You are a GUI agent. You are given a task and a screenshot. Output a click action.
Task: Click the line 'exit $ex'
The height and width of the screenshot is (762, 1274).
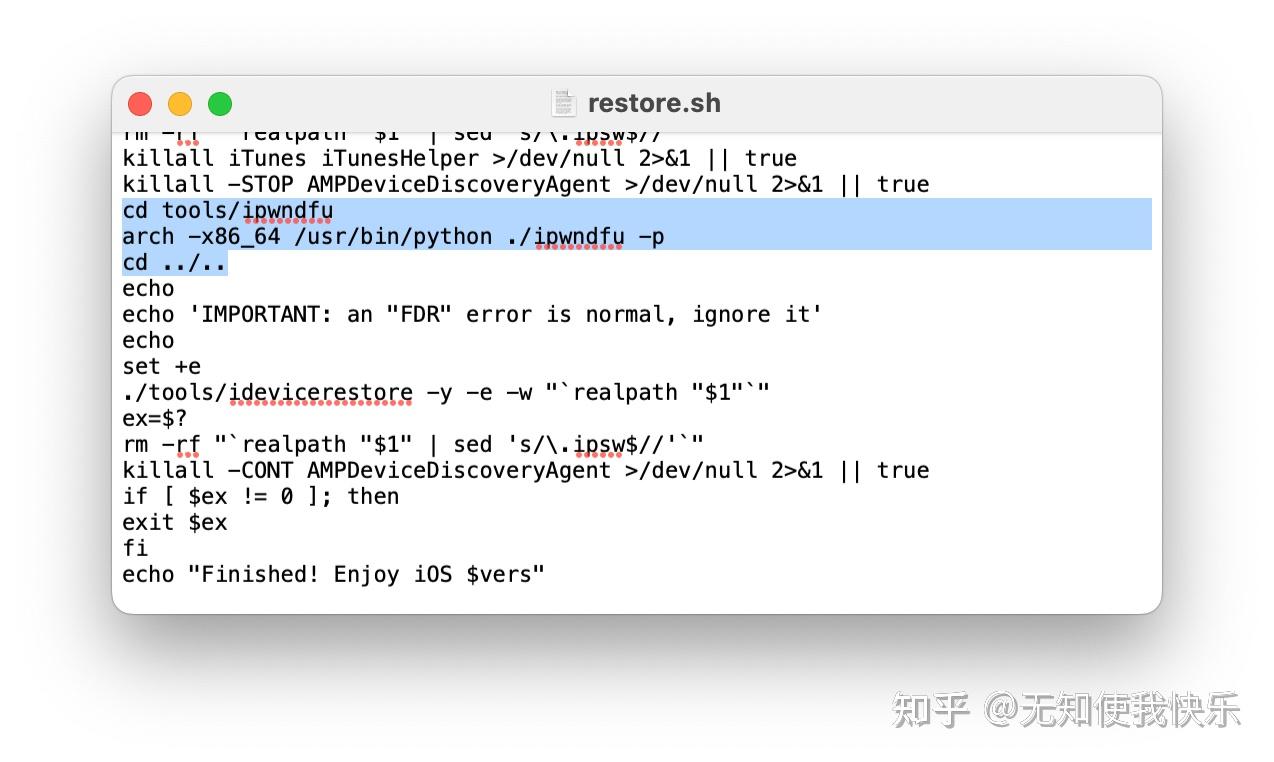point(175,522)
